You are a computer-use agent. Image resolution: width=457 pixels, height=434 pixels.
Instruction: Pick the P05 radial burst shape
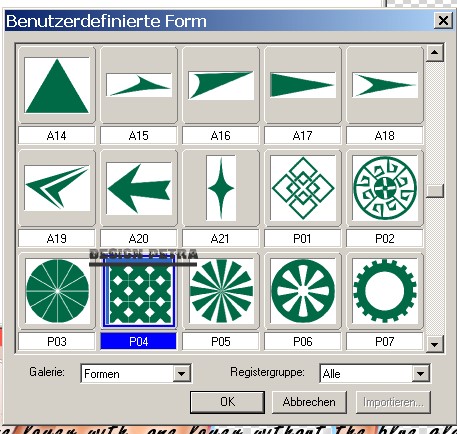pyautogui.click(x=221, y=291)
